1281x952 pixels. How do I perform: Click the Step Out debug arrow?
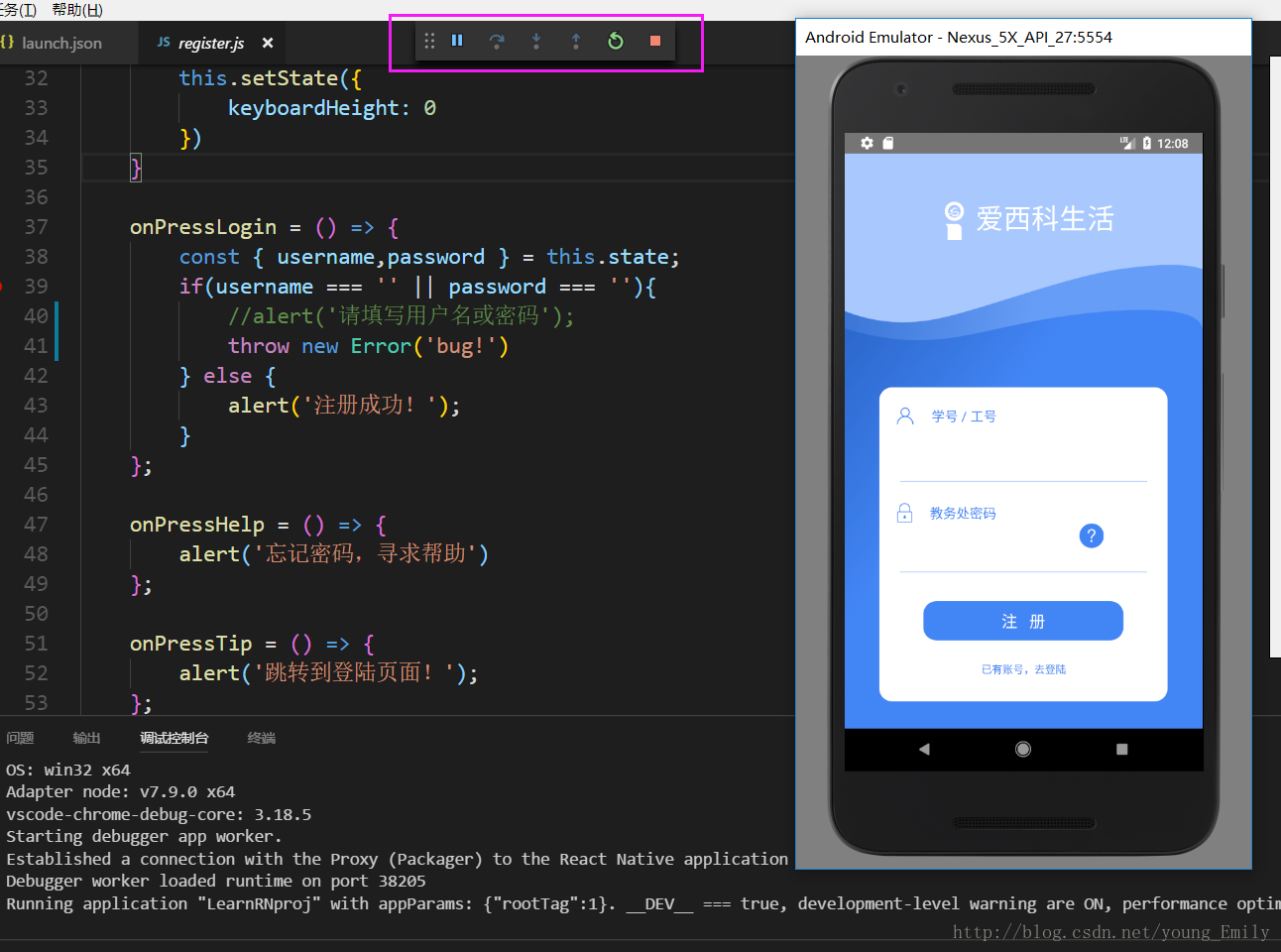coord(576,41)
